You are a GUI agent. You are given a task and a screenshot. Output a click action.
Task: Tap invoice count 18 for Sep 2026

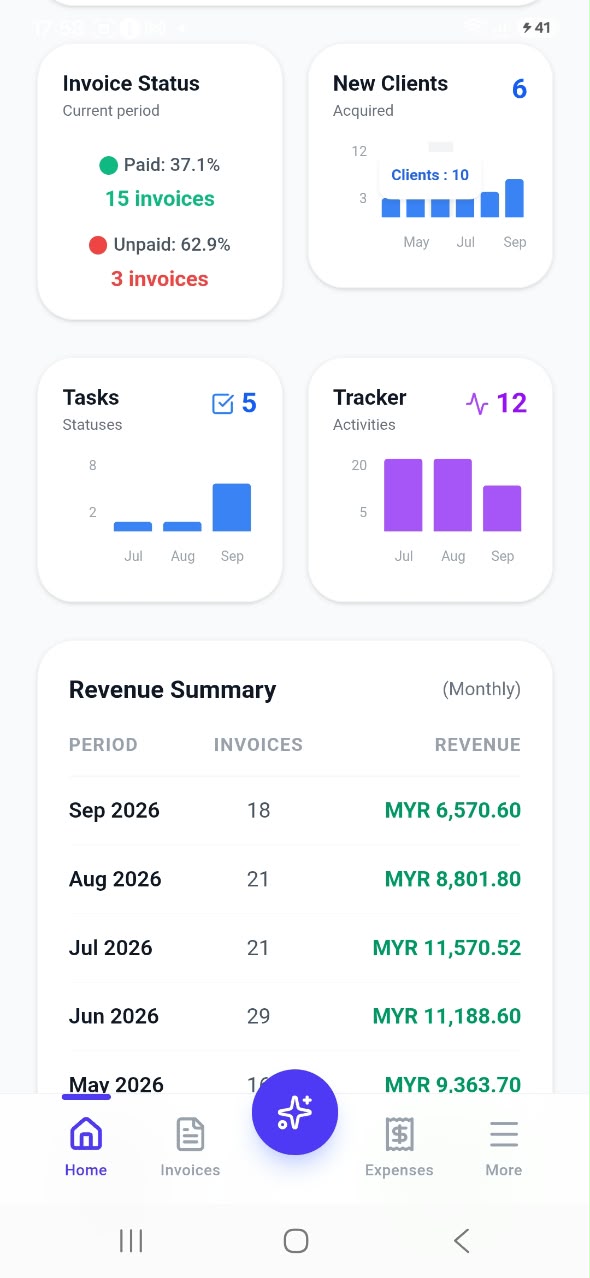[x=258, y=811]
